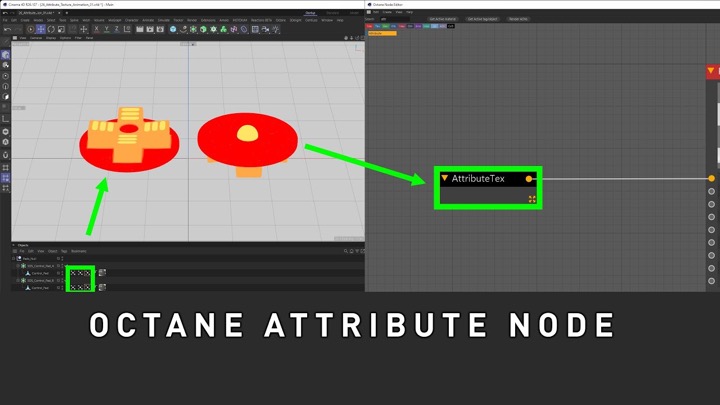Close the scene document tab
This screenshot has width=720, height=405.
(59, 13)
